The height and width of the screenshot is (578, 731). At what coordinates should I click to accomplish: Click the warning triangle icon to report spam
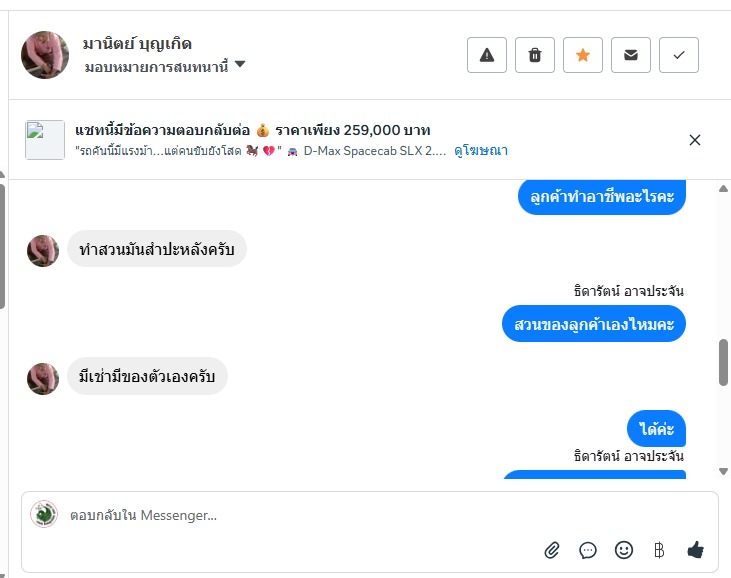[x=487, y=55]
